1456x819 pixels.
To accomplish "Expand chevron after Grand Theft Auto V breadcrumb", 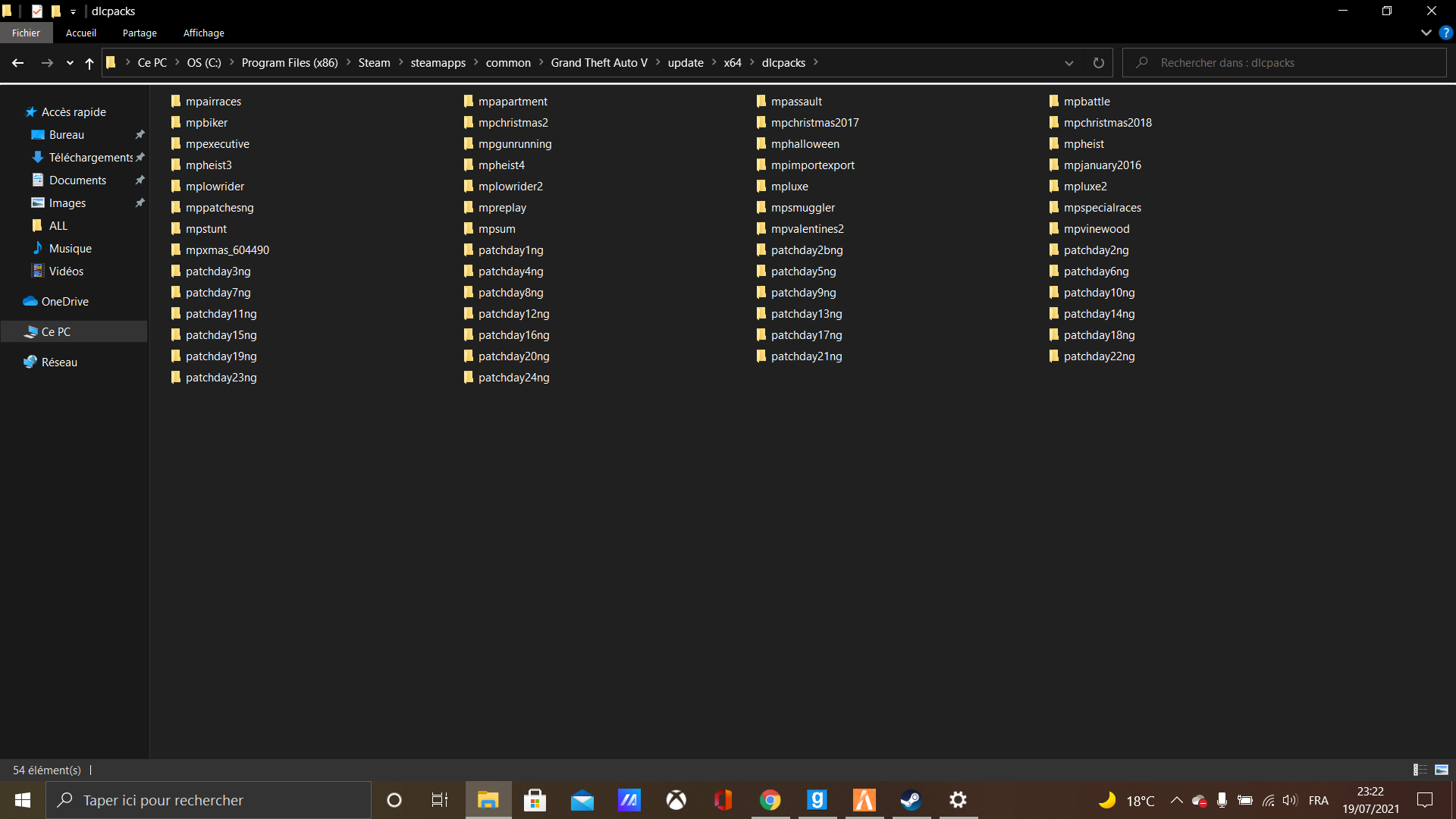I will point(657,62).
